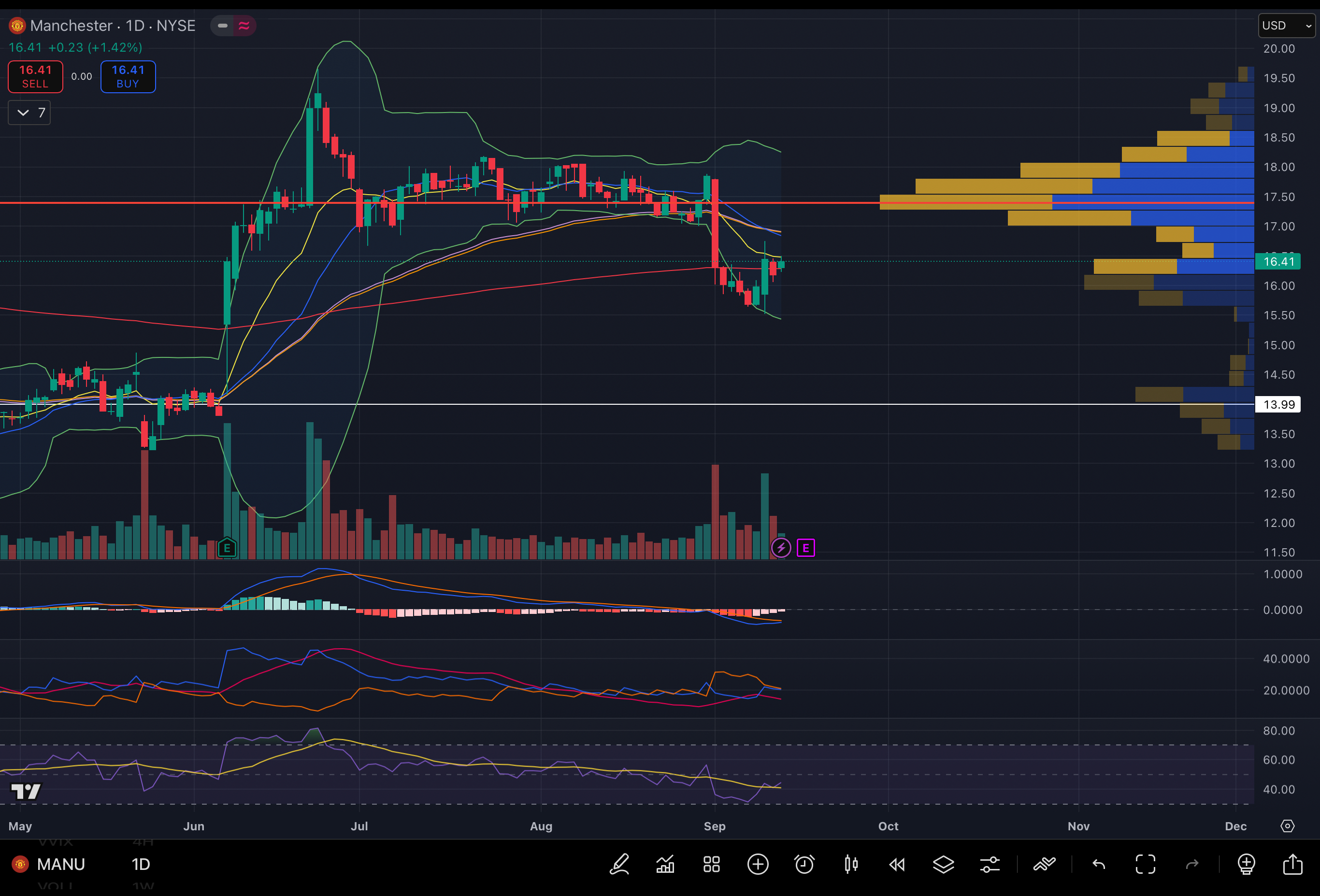This screenshot has height=896, width=1320.
Task: Click the bar replay rewind icon
Action: (x=897, y=864)
